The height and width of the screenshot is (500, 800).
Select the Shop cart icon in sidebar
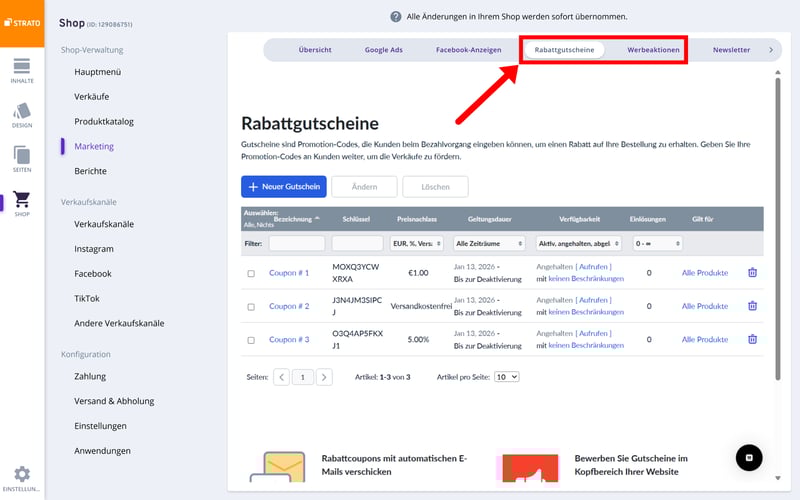(x=22, y=203)
